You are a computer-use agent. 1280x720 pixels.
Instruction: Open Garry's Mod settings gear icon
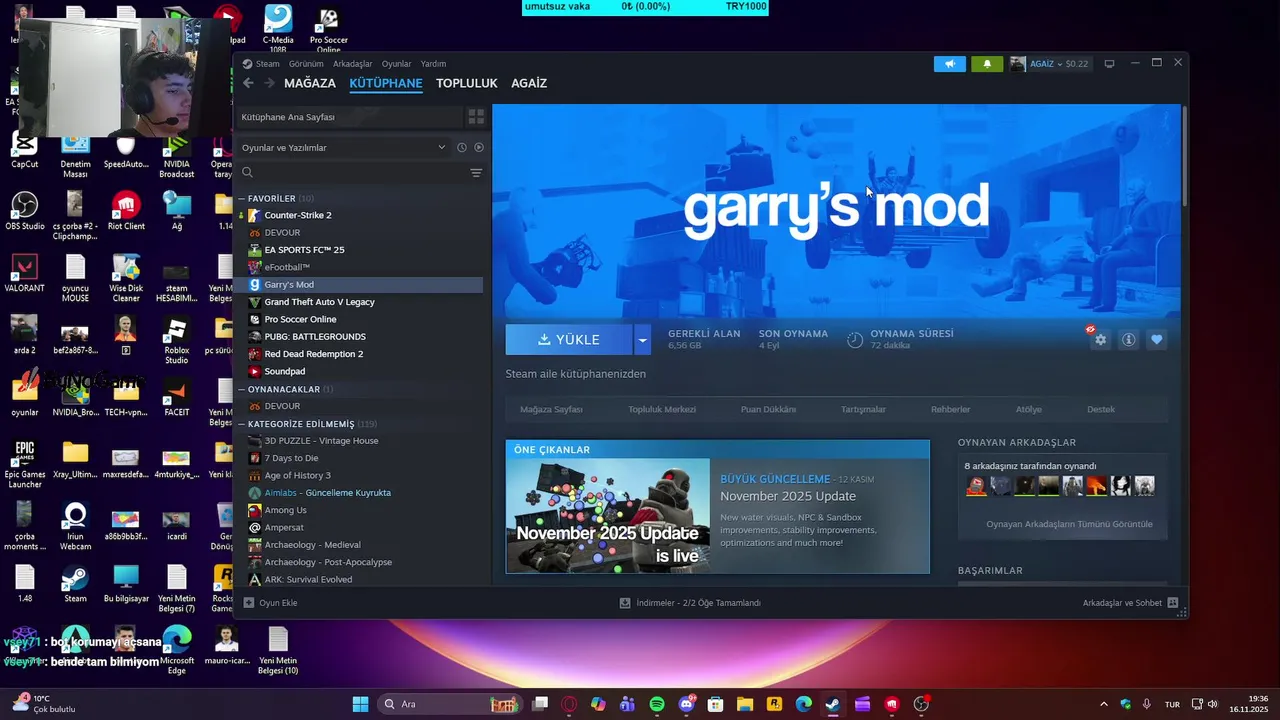[x=1100, y=340]
